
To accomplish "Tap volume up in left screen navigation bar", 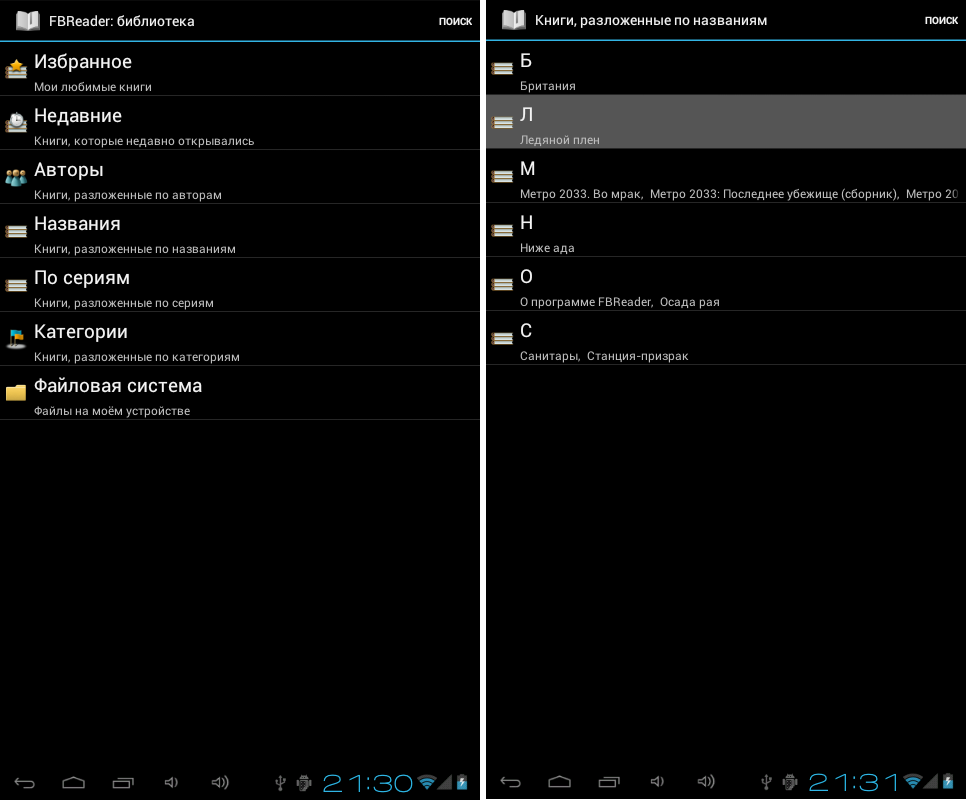I will click(220, 782).
